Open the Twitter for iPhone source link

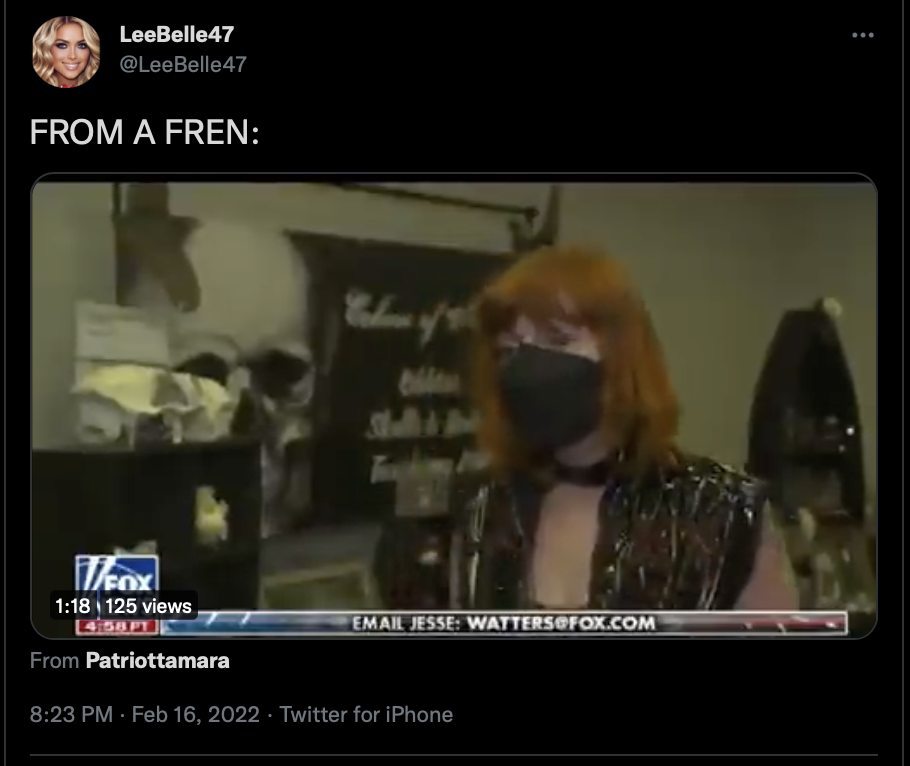tap(366, 714)
